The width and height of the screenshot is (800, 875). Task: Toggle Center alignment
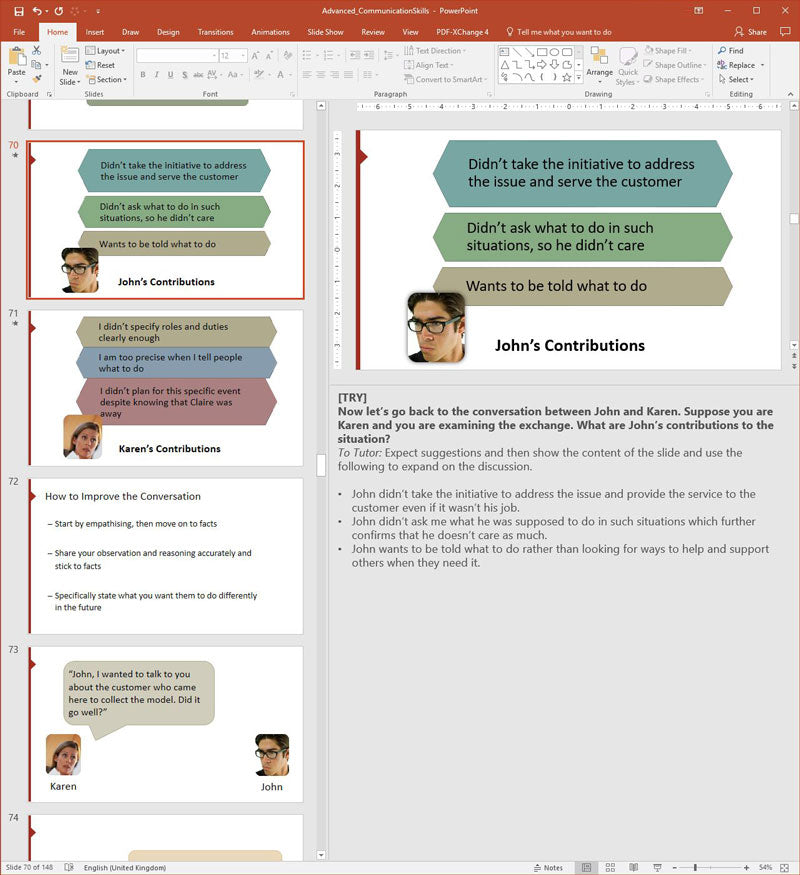[x=321, y=74]
